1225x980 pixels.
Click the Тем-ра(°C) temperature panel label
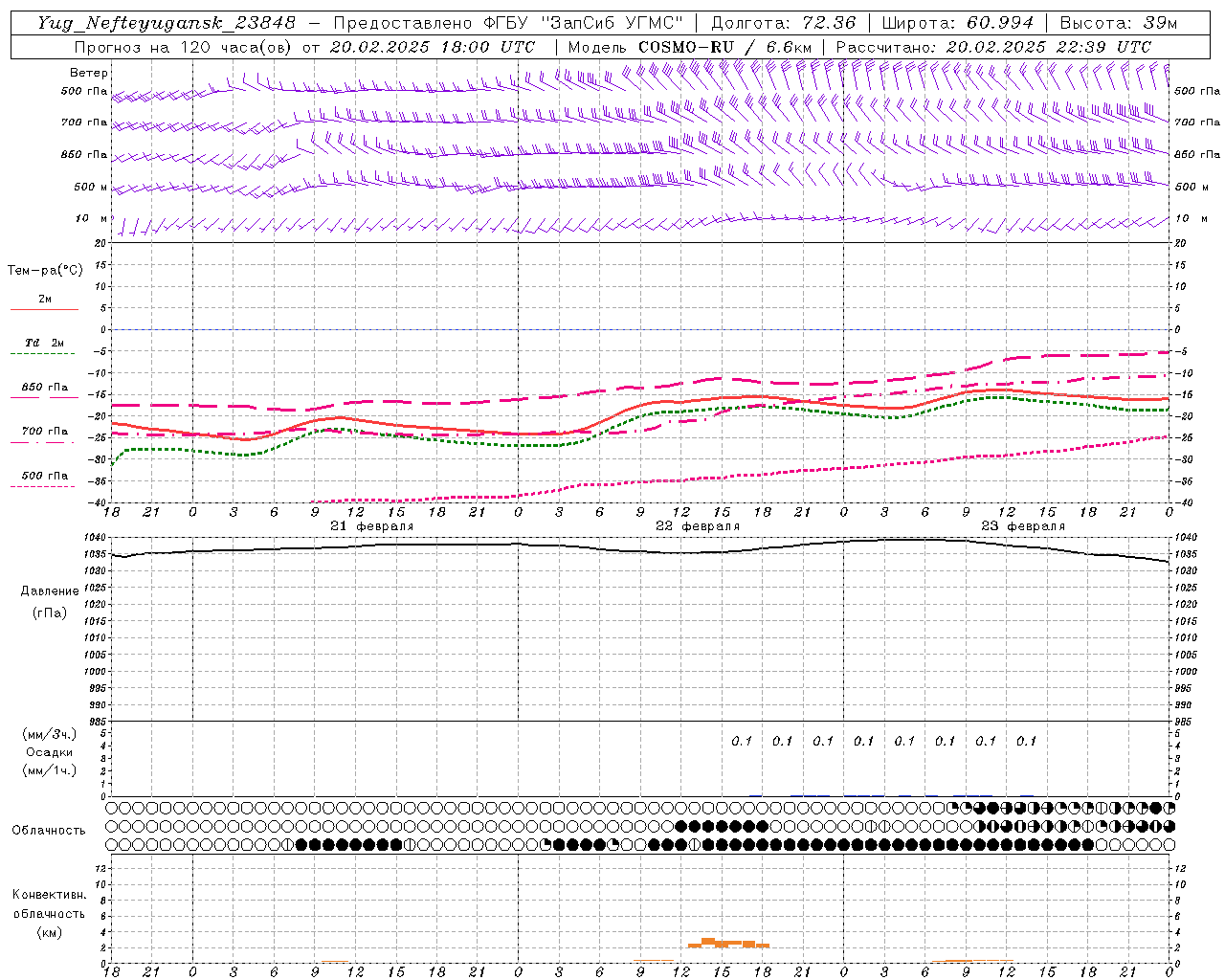click(x=45, y=271)
